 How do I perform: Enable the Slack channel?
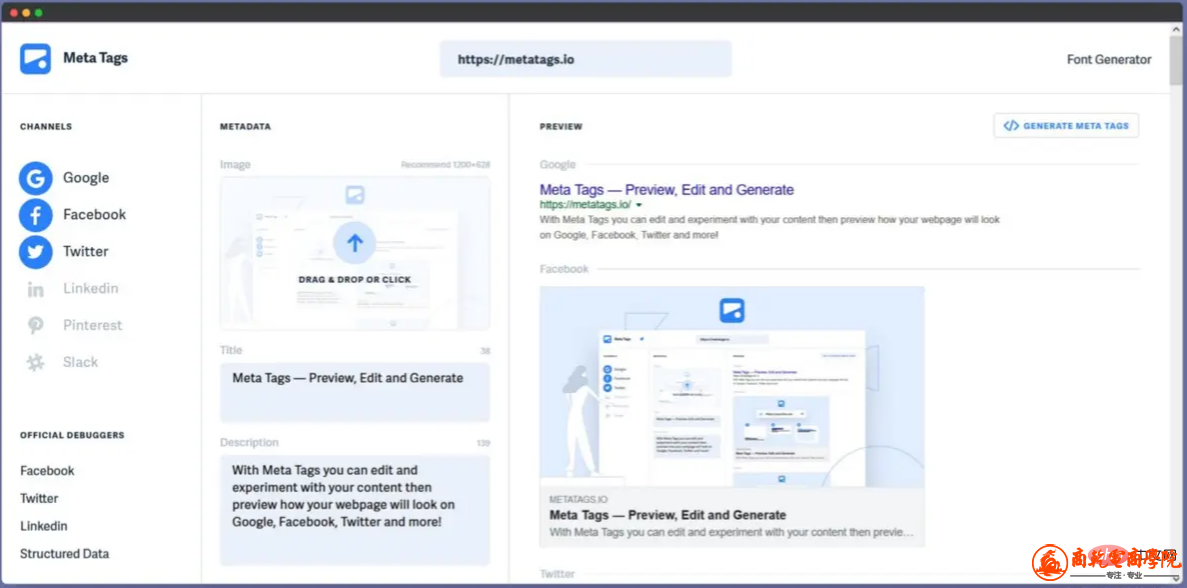(62, 362)
